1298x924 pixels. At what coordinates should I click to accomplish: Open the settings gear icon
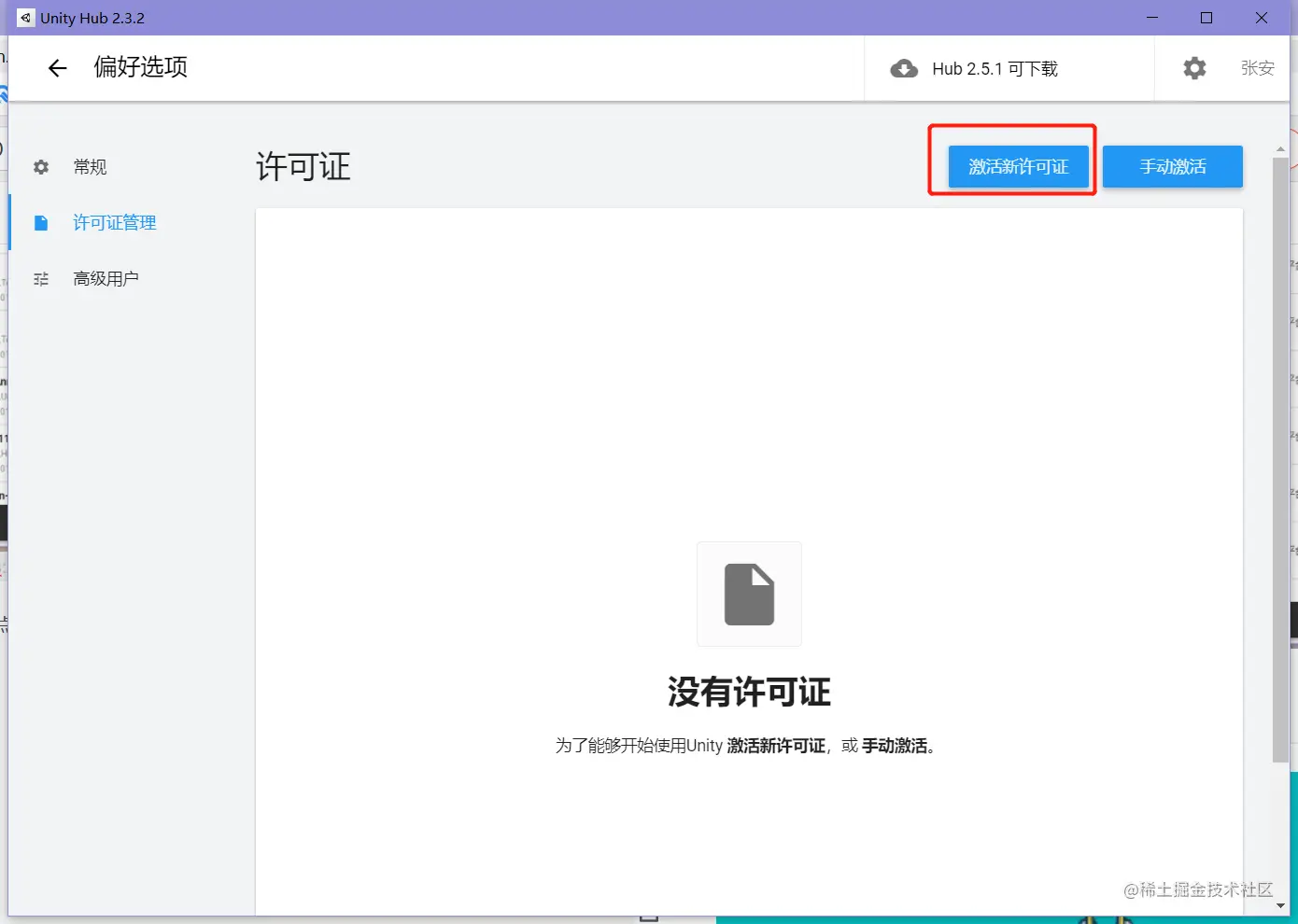click(1193, 68)
